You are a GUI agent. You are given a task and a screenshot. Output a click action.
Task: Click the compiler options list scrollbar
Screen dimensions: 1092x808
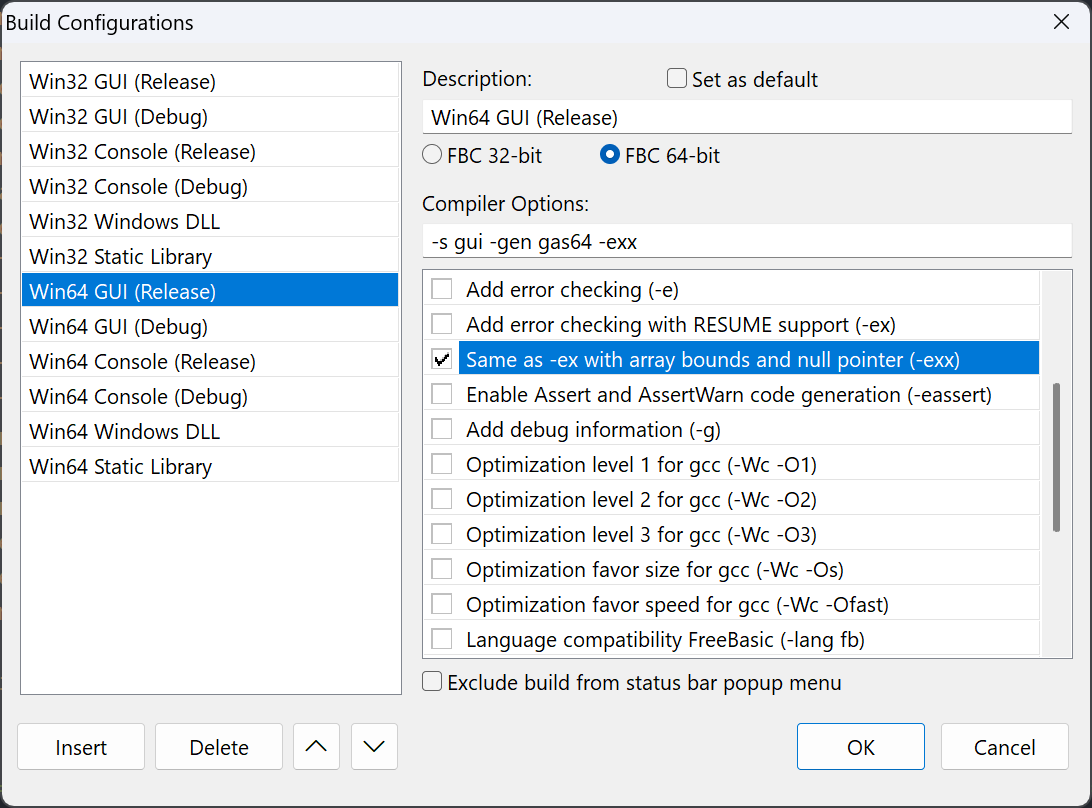pos(1056,458)
